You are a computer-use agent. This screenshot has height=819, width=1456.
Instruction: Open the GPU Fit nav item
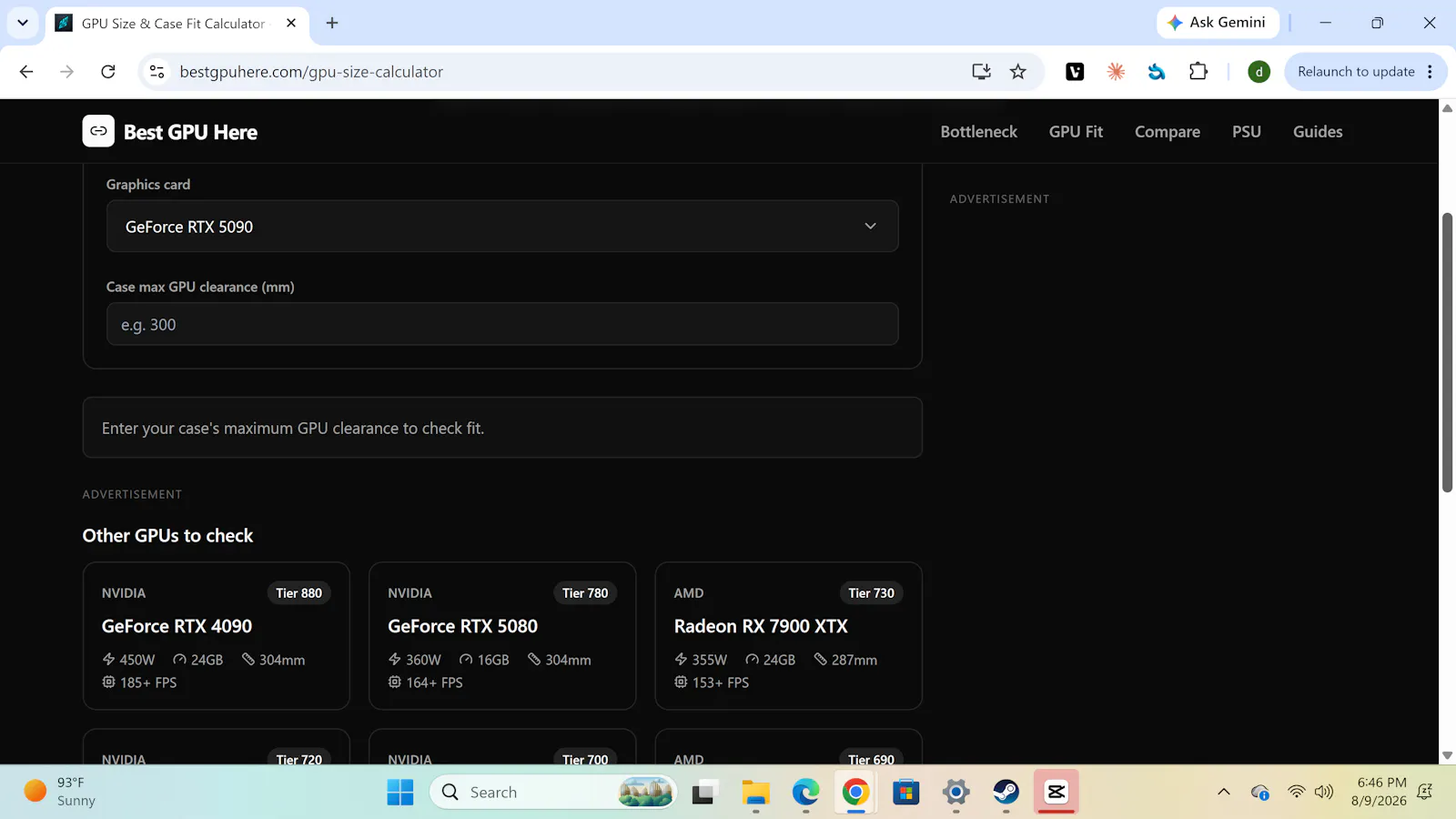click(1076, 131)
